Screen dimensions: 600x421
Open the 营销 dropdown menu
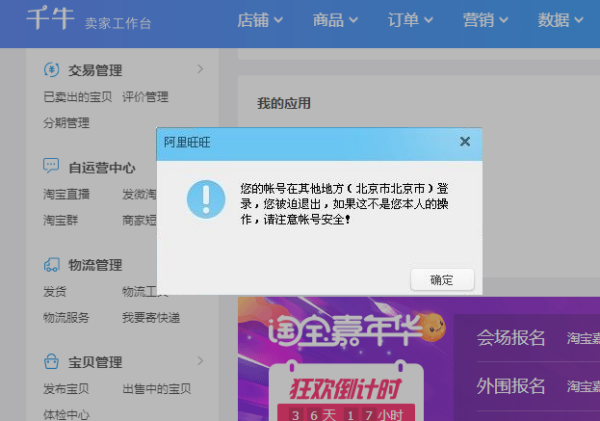485,20
